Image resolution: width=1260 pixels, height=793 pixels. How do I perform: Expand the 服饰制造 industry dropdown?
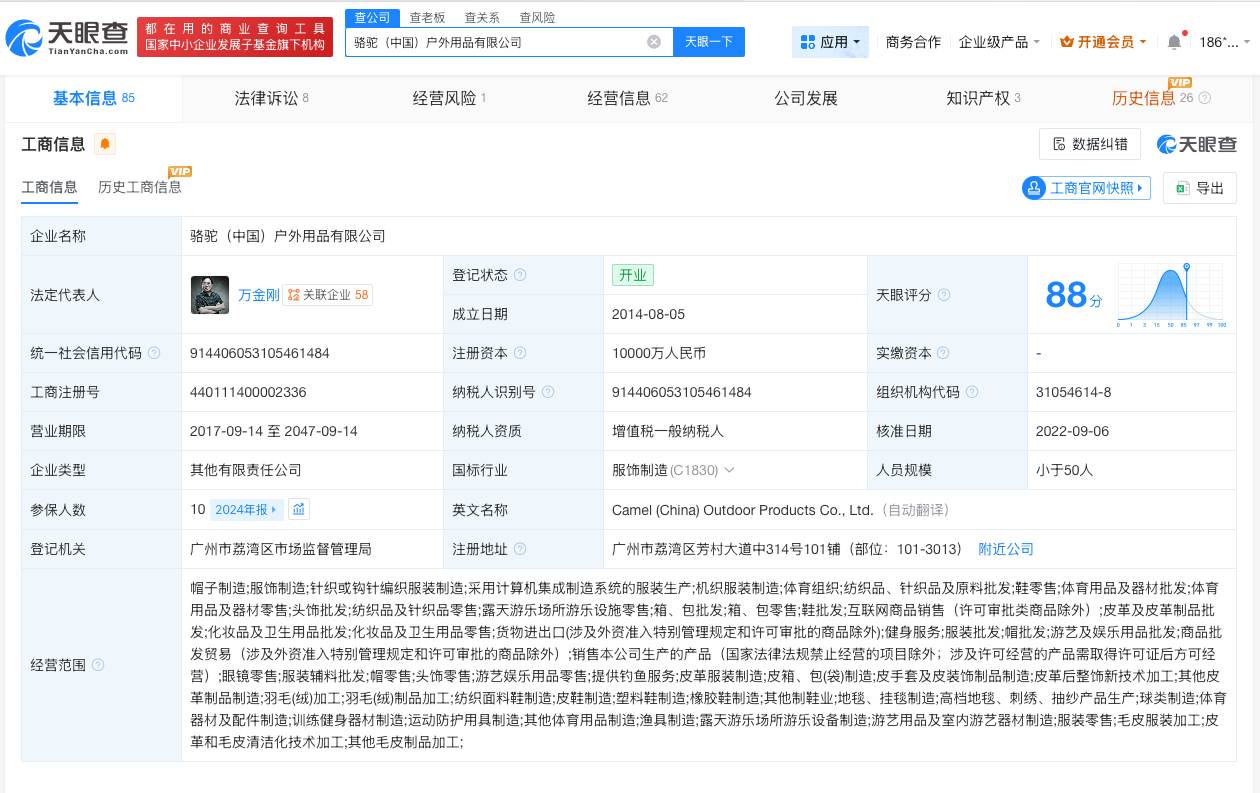point(730,470)
